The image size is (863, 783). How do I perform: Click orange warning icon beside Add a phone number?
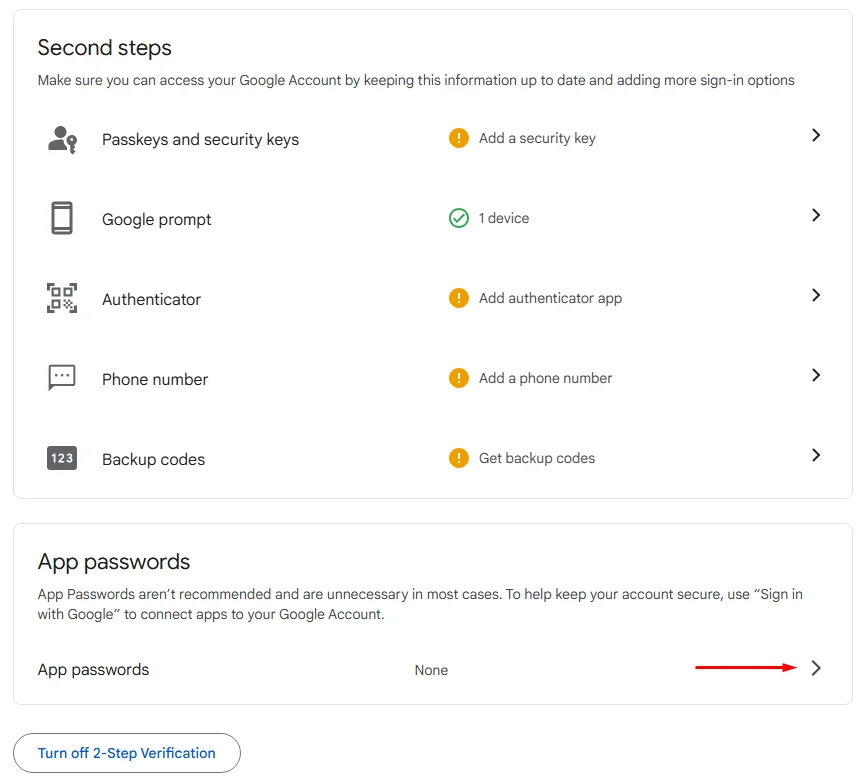tap(459, 378)
